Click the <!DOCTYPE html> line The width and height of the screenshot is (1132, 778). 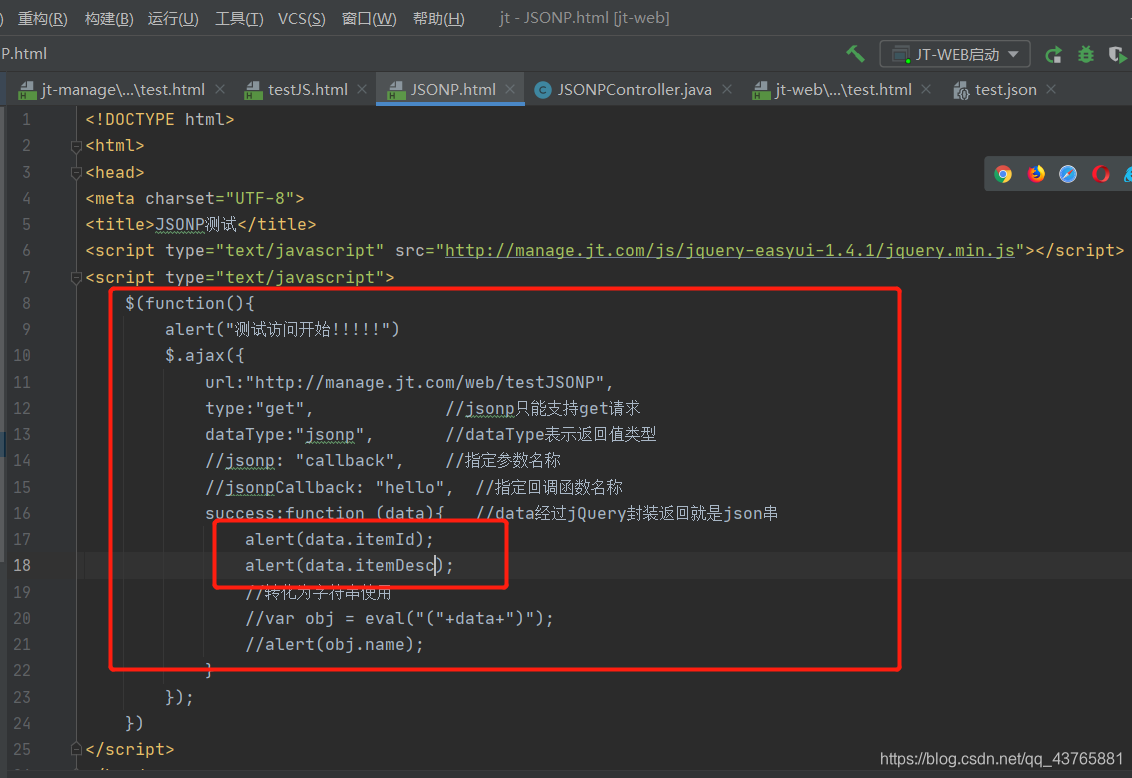[160, 119]
